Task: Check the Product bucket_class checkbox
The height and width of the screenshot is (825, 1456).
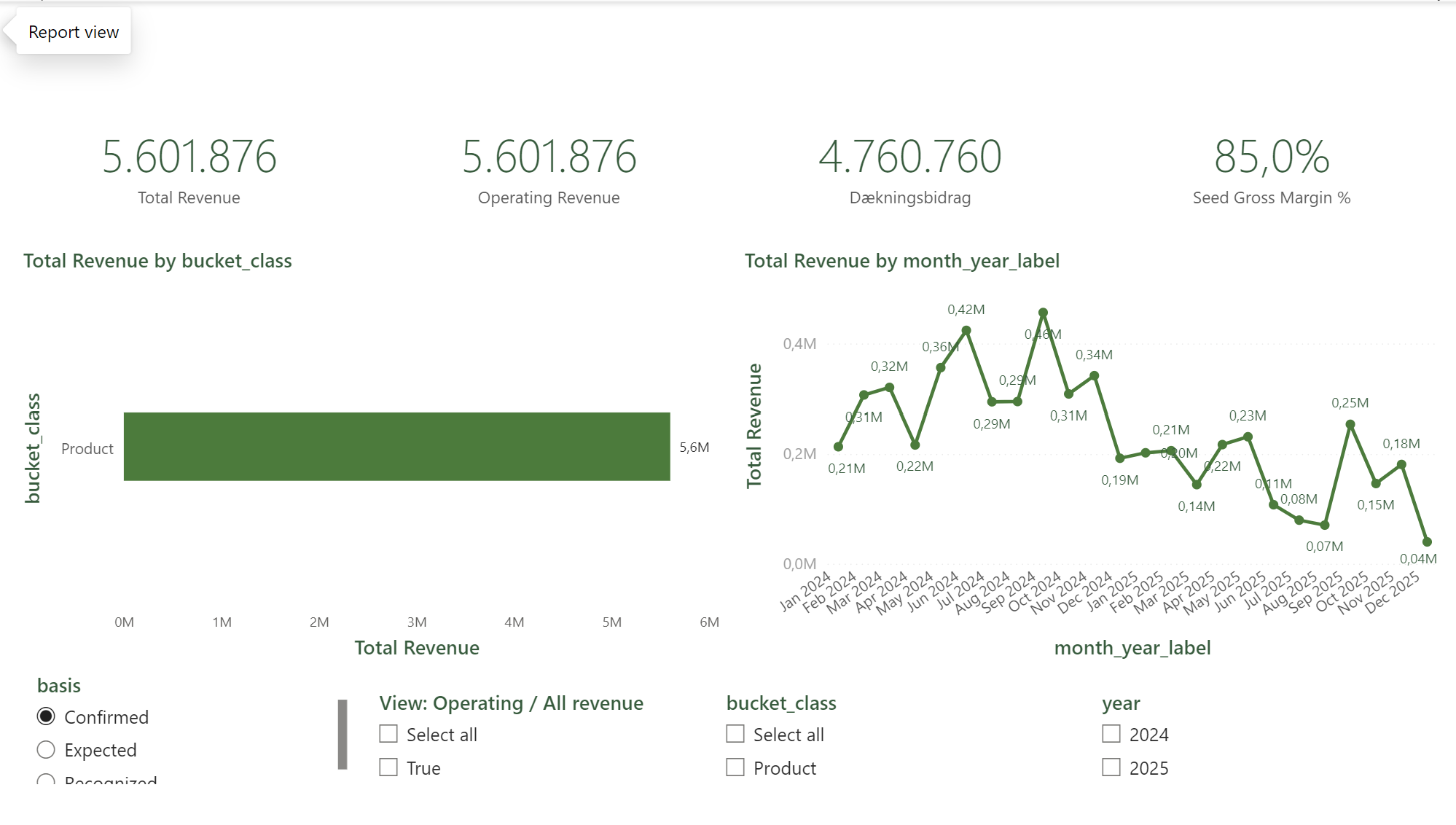Action: pos(735,767)
